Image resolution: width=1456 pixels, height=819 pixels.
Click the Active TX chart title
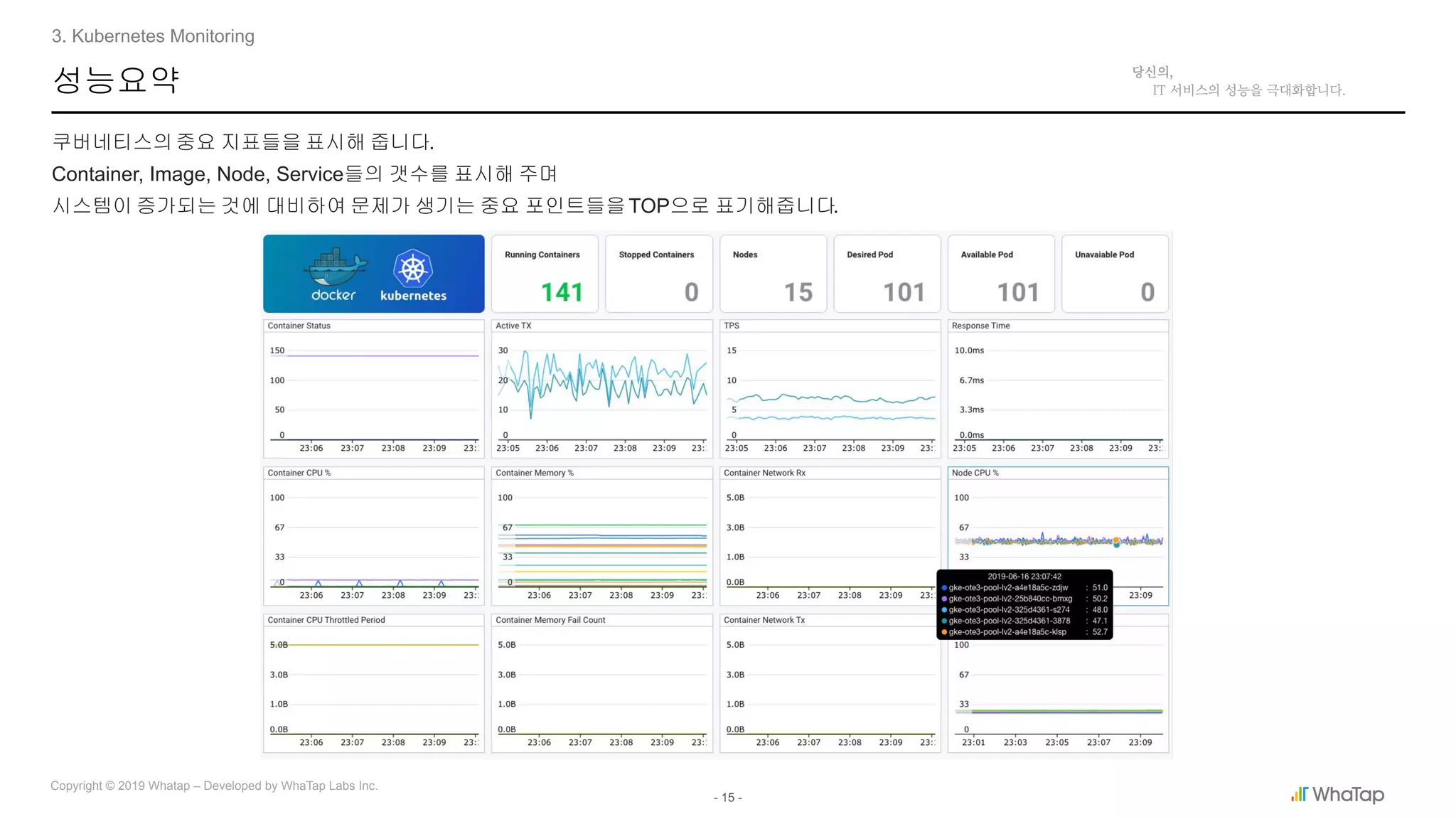coord(513,326)
